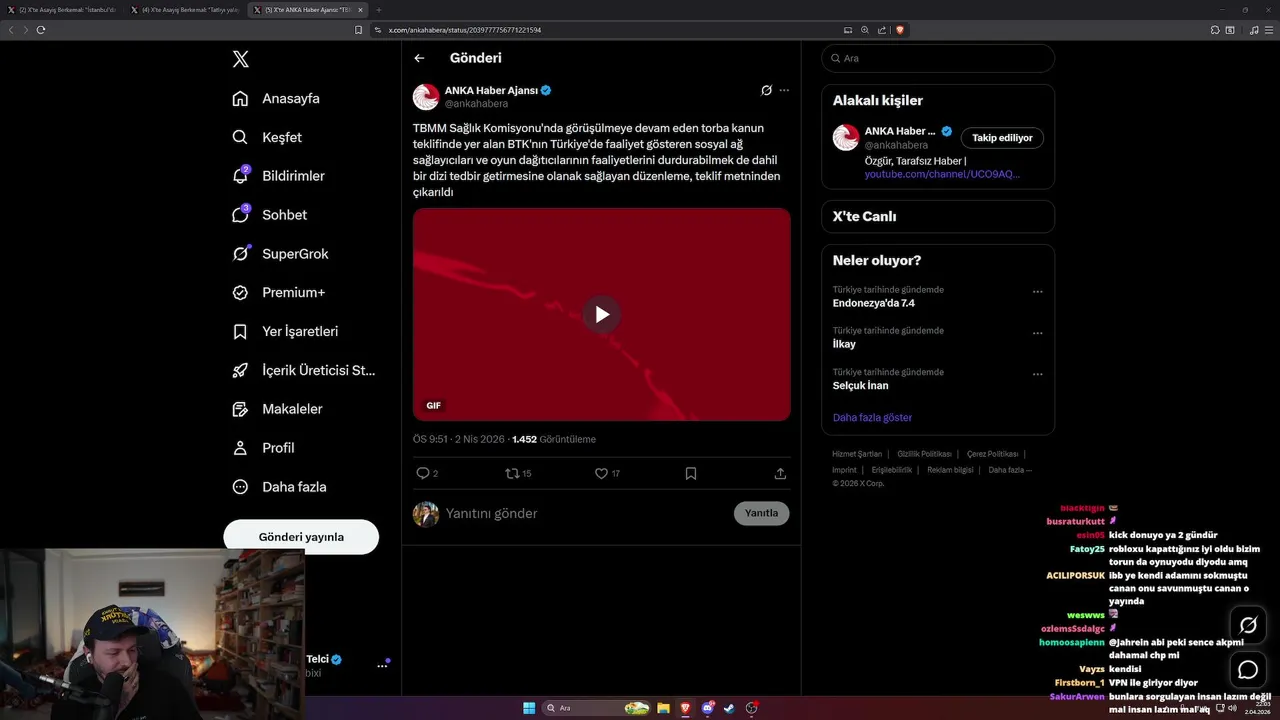This screenshot has height=720, width=1280.
Task: Open Sohbet messages
Action: [x=269, y=215]
